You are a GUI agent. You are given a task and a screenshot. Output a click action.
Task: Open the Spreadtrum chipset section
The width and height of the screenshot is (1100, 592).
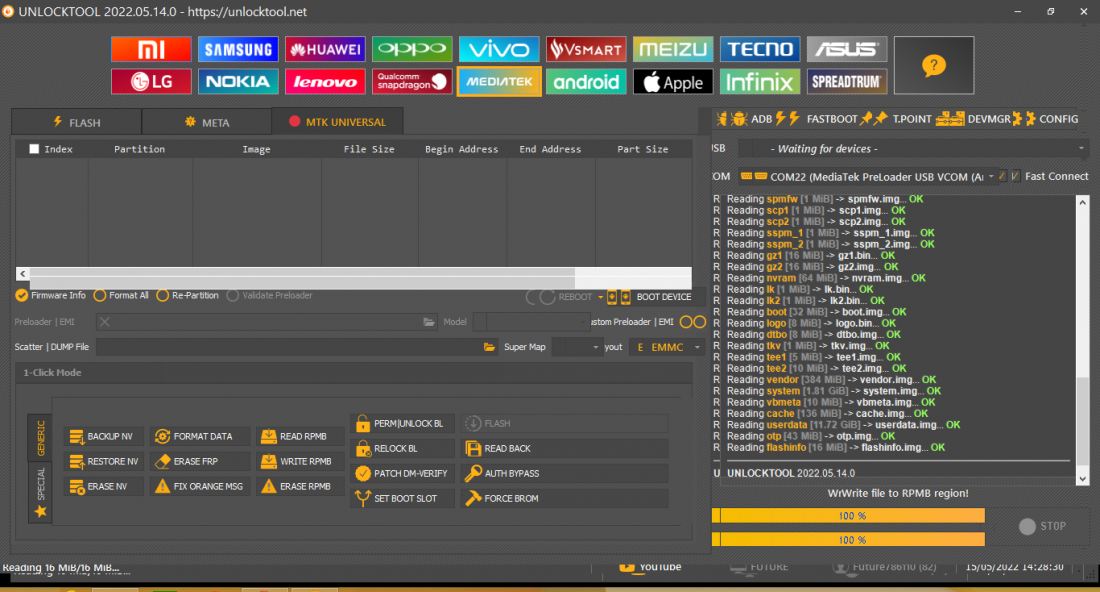point(847,81)
